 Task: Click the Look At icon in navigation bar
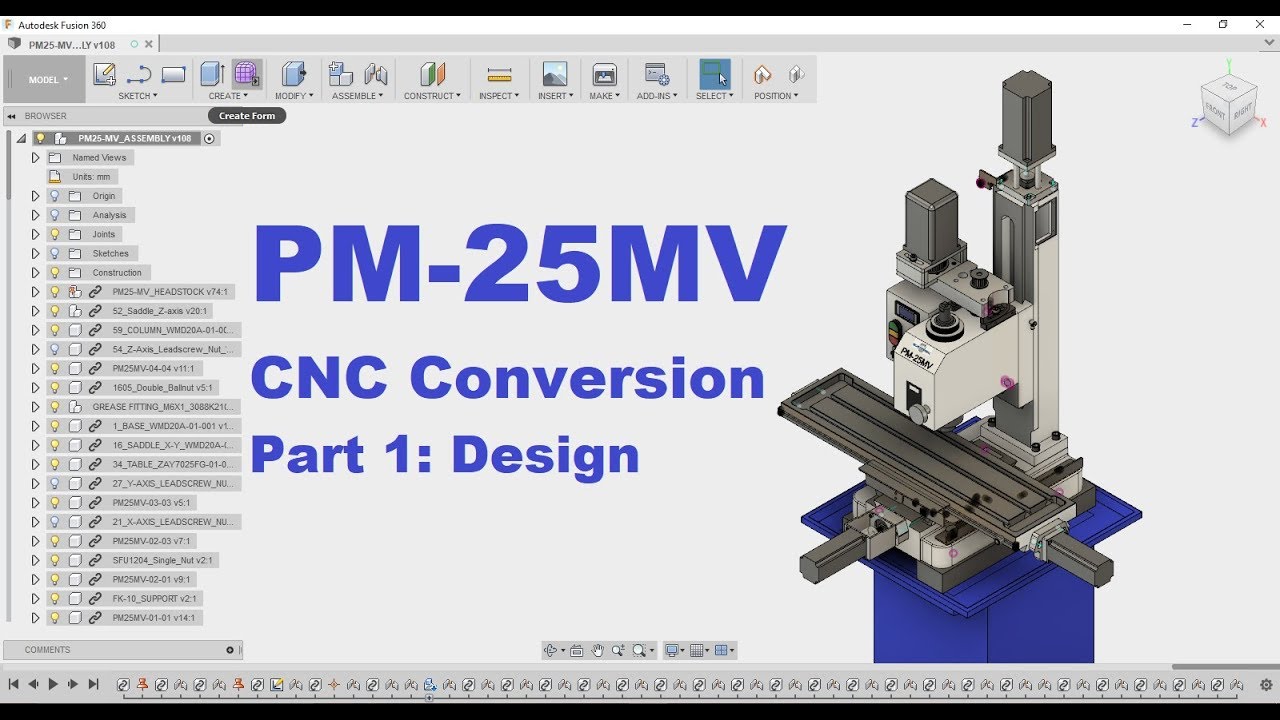(576, 651)
